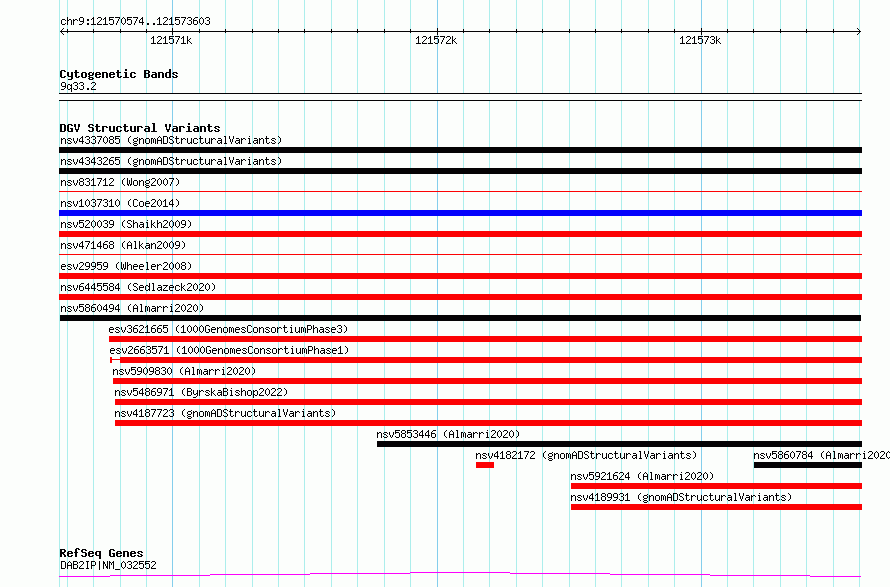Click the red nsv520039 feature bar
890x587 pixels.
[x=460, y=234]
